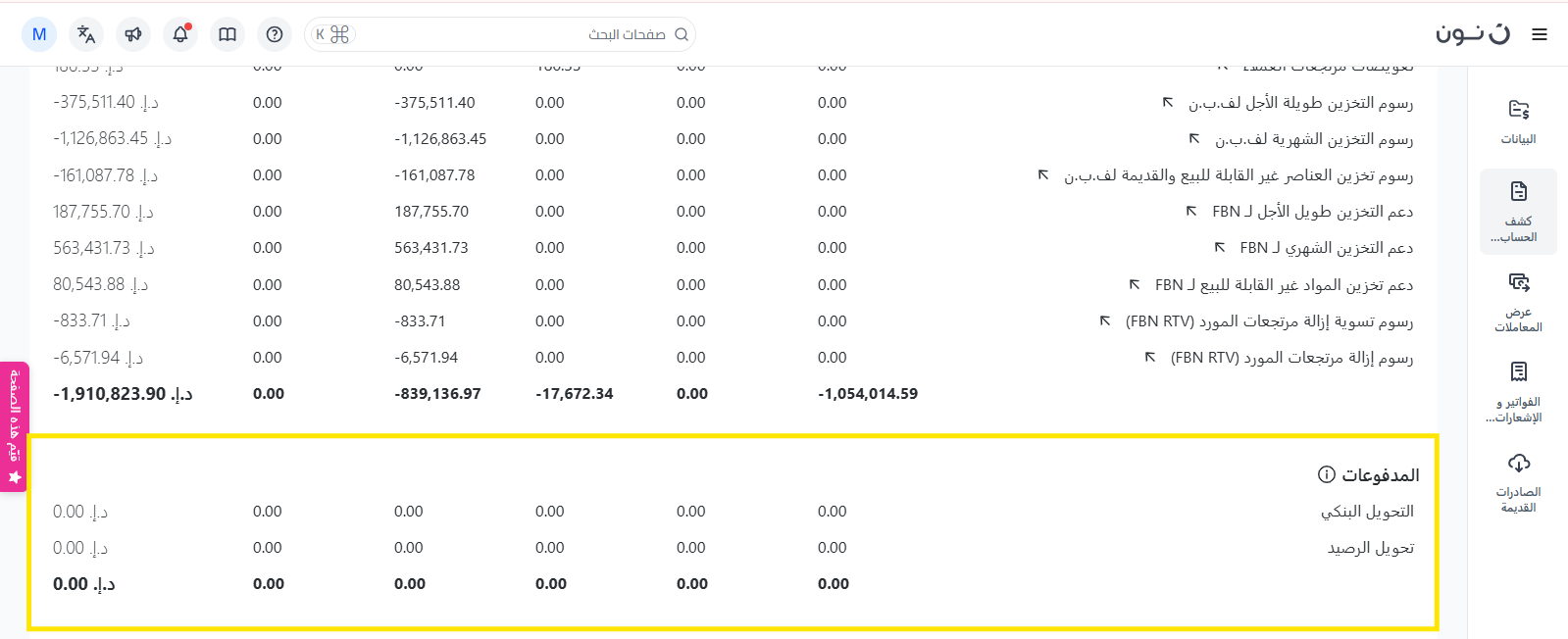Open the M user profile avatar
Image resolution: width=1568 pixels, height=639 pixels.
click(x=39, y=34)
